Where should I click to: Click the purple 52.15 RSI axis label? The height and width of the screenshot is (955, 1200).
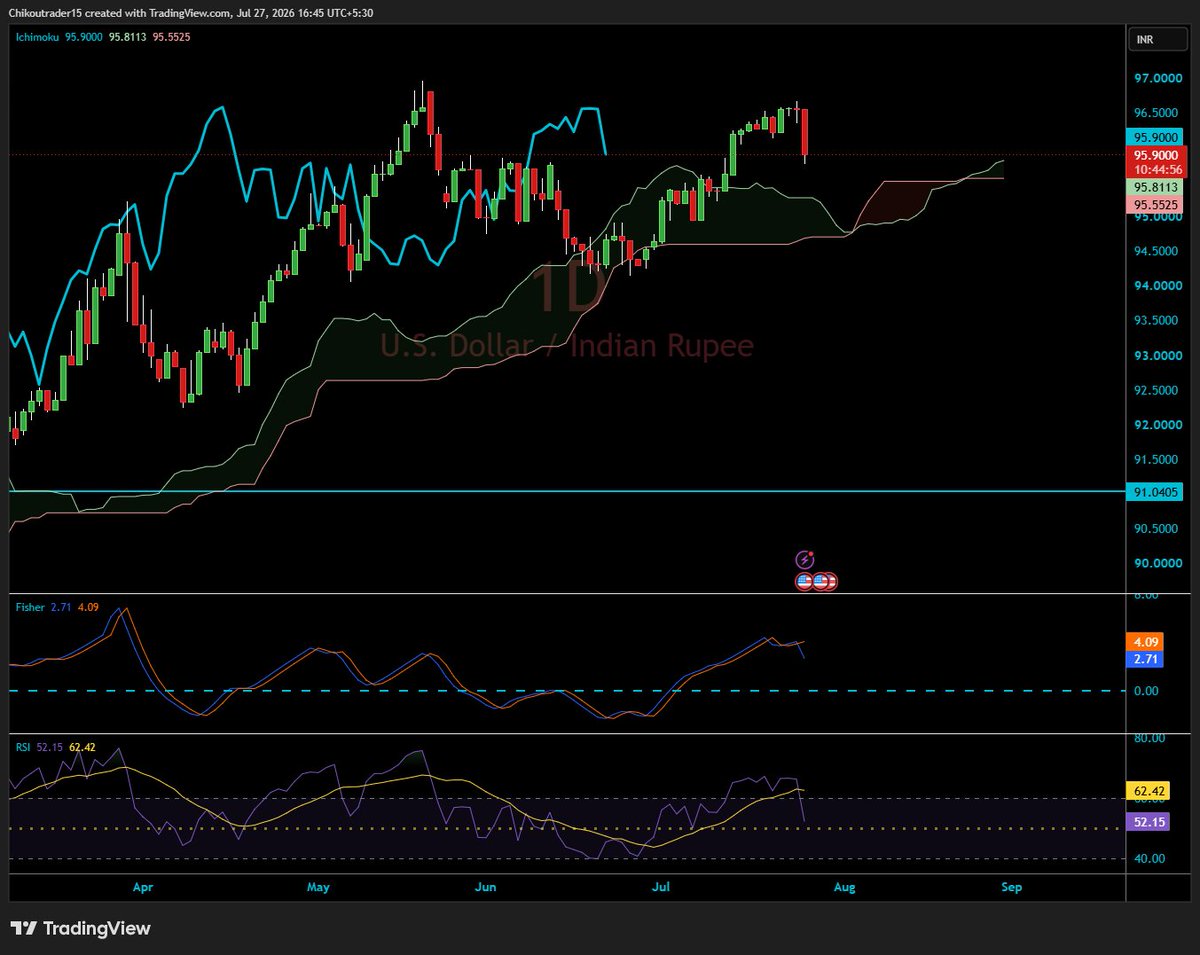click(x=1148, y=822)
